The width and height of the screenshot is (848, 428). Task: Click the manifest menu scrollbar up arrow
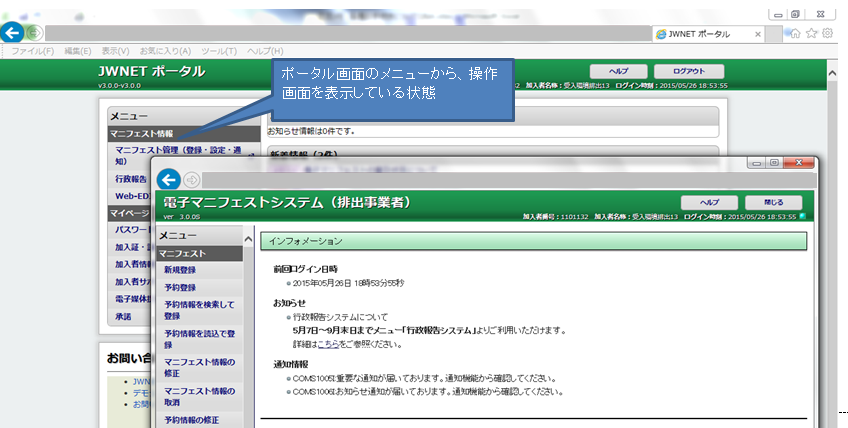(x=248, y=239)
